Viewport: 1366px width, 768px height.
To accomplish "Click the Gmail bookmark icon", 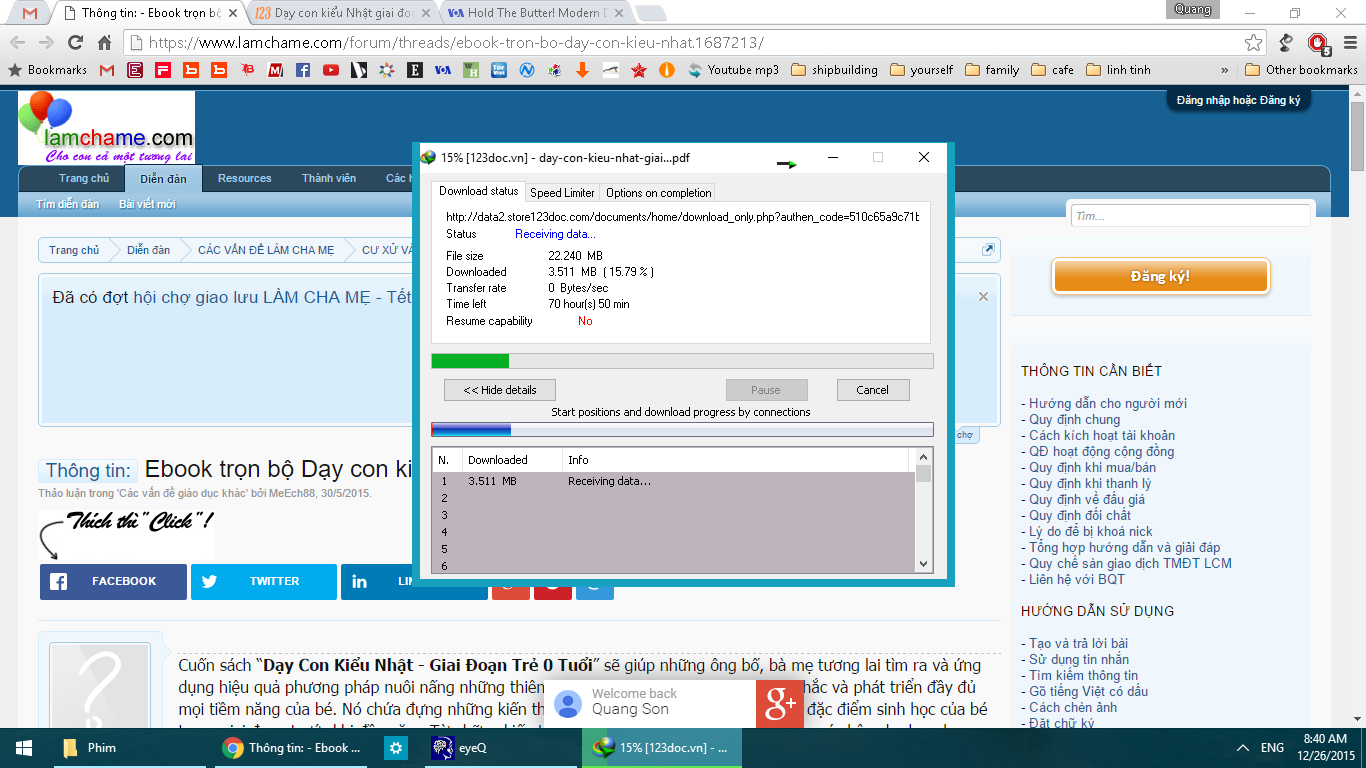I will point(107,70).
